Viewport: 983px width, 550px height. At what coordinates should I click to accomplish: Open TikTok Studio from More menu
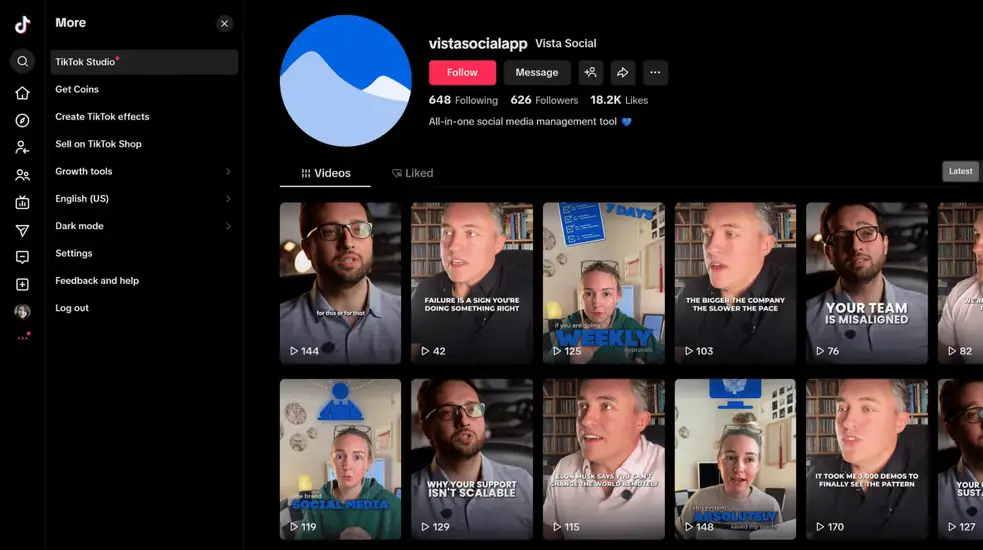pos(144,62)
